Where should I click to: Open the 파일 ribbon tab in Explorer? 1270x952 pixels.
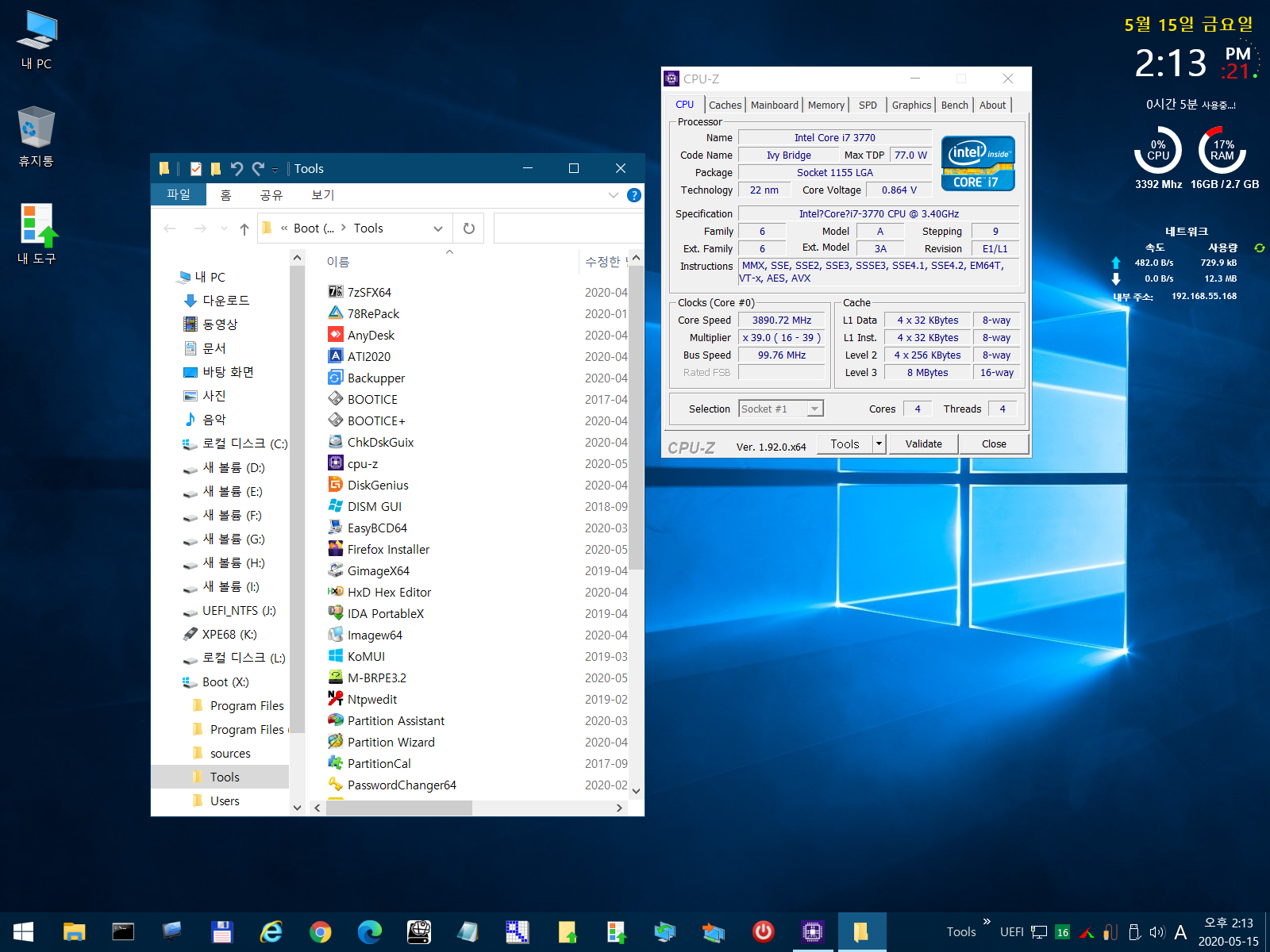tap(179, 194)
